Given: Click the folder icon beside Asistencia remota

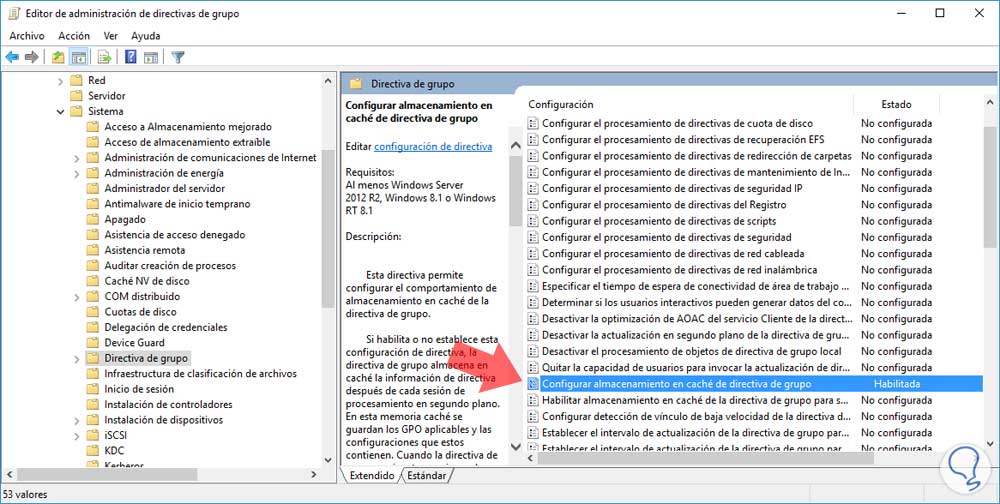Looking at the screenshot, I should click(x=93, y=250).
